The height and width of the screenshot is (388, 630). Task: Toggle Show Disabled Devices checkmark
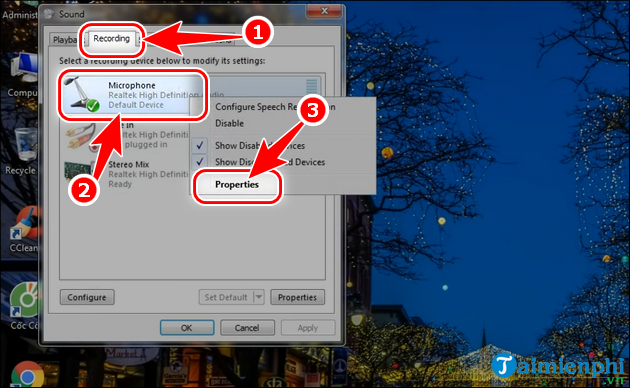(200, 145)
